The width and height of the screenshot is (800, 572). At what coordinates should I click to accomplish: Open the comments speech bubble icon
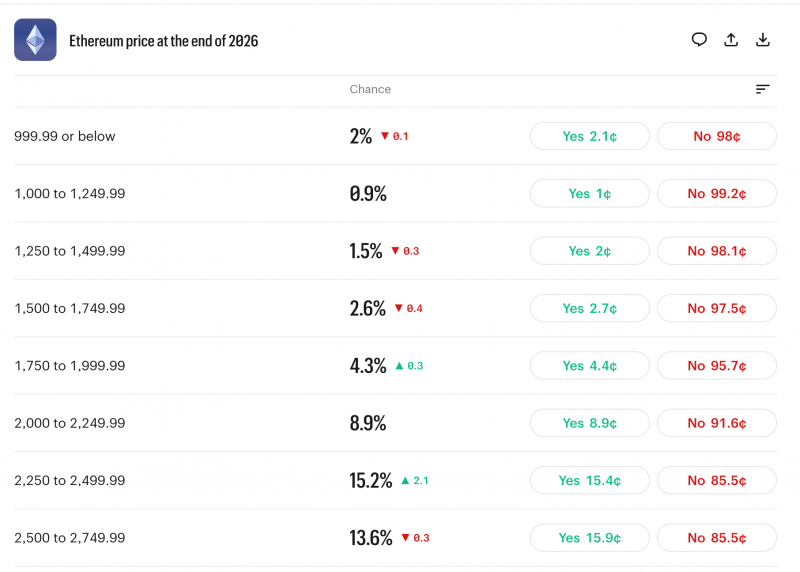click(x=699, y=40)
